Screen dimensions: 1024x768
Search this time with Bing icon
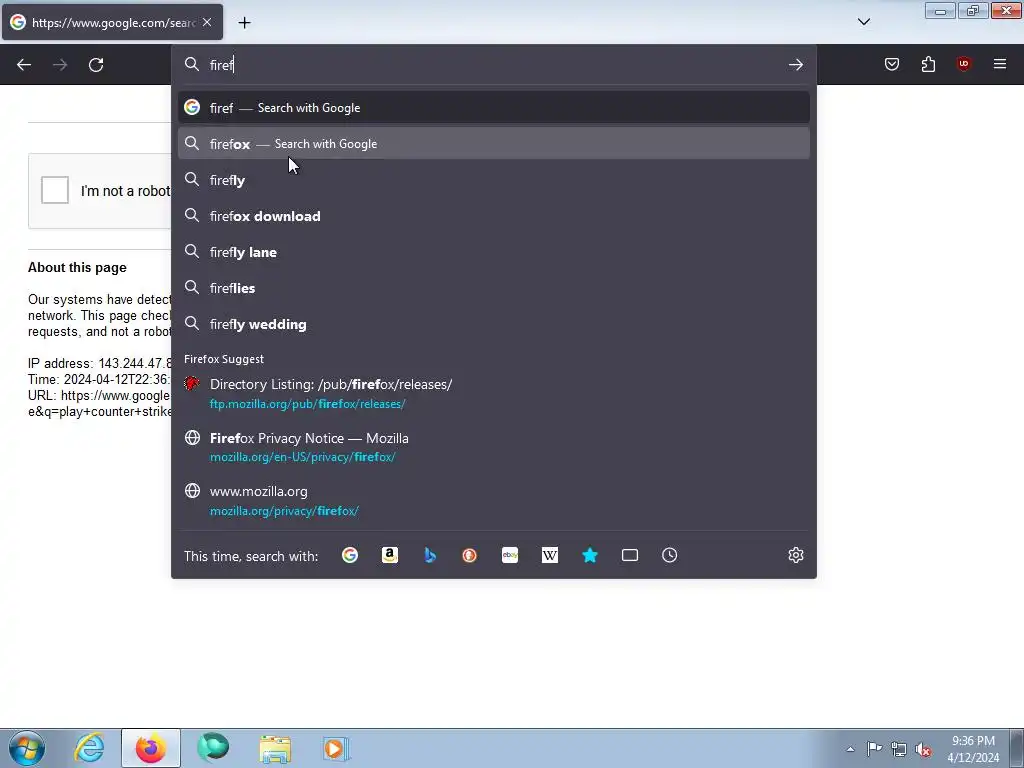pos(430,555)
